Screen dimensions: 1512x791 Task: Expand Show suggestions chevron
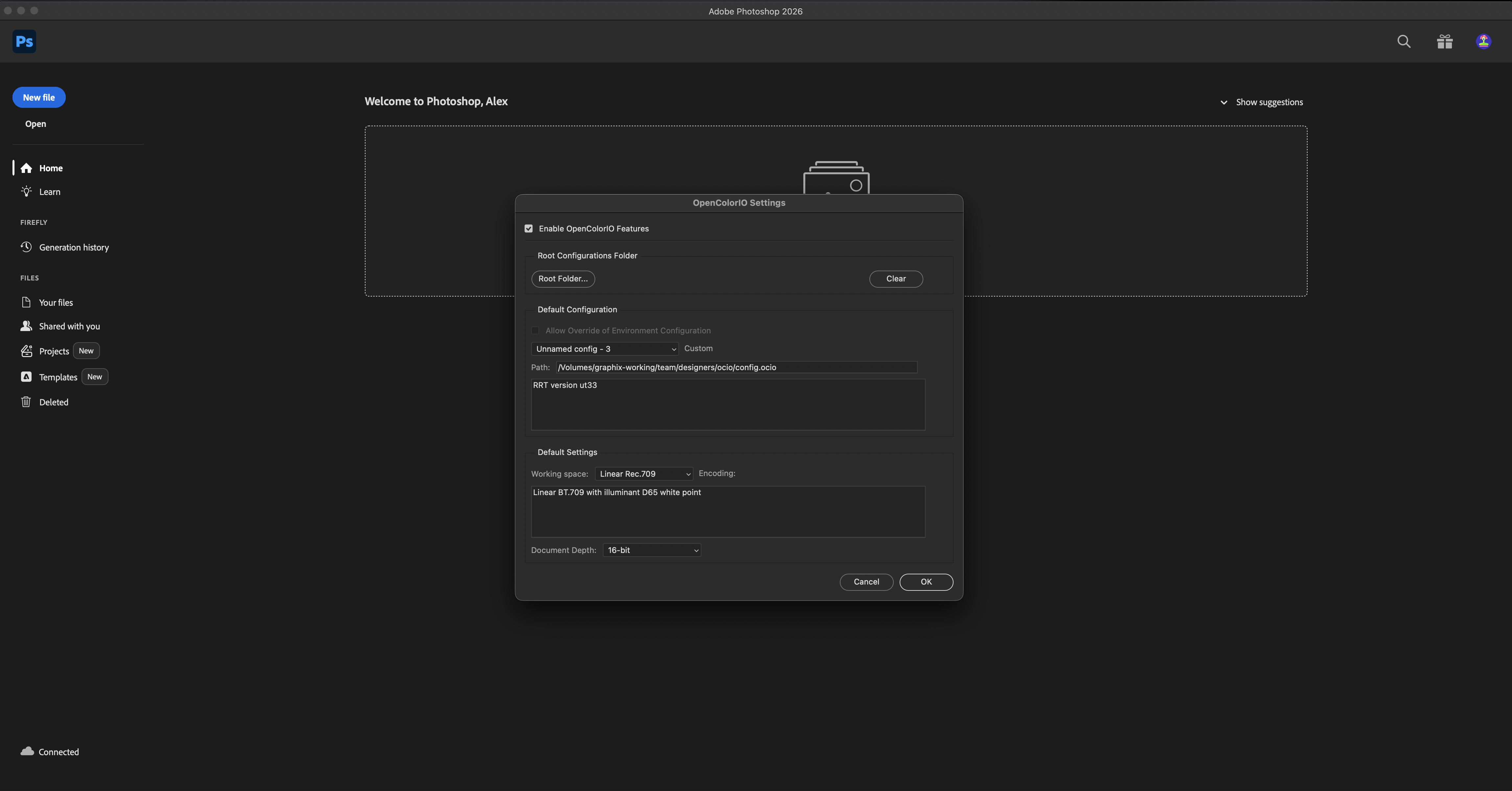(1224, 102)
